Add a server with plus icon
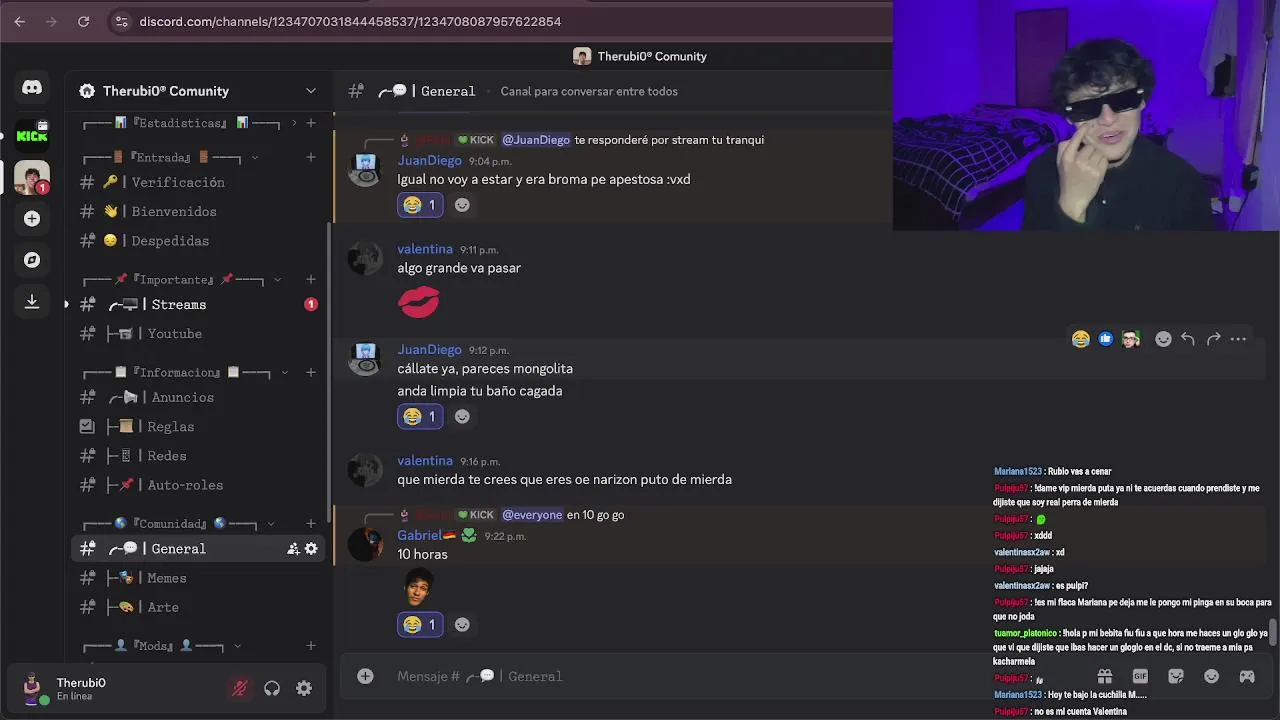Image resolution: width=1280 pixels, height=720 pixels. click(x=32, y=218)
